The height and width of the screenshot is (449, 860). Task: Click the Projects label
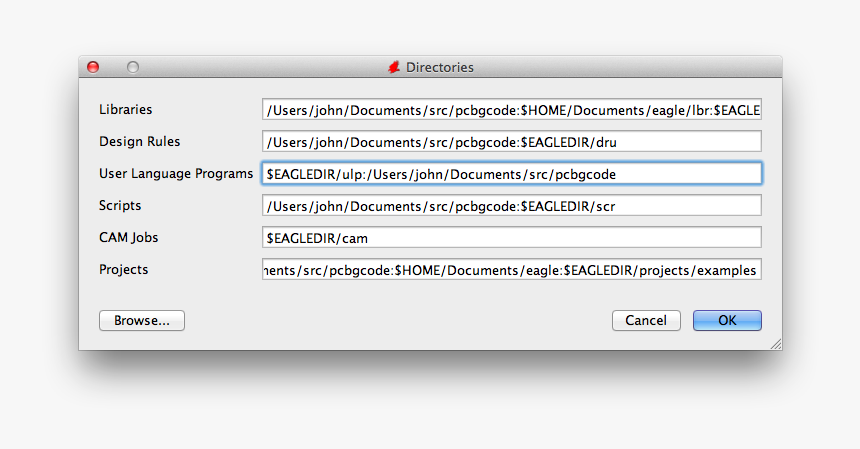coord(123,270)
